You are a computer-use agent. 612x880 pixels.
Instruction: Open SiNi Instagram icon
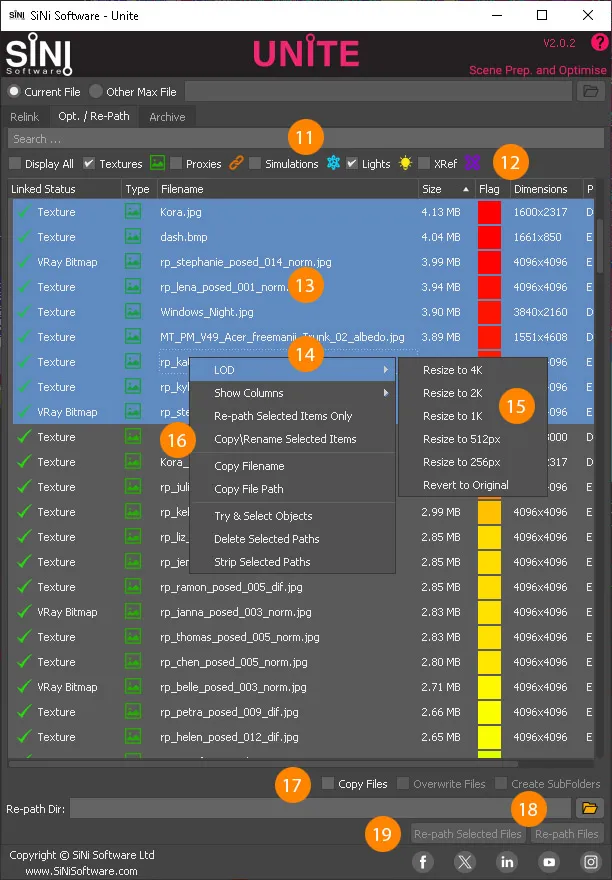[591, 861]
